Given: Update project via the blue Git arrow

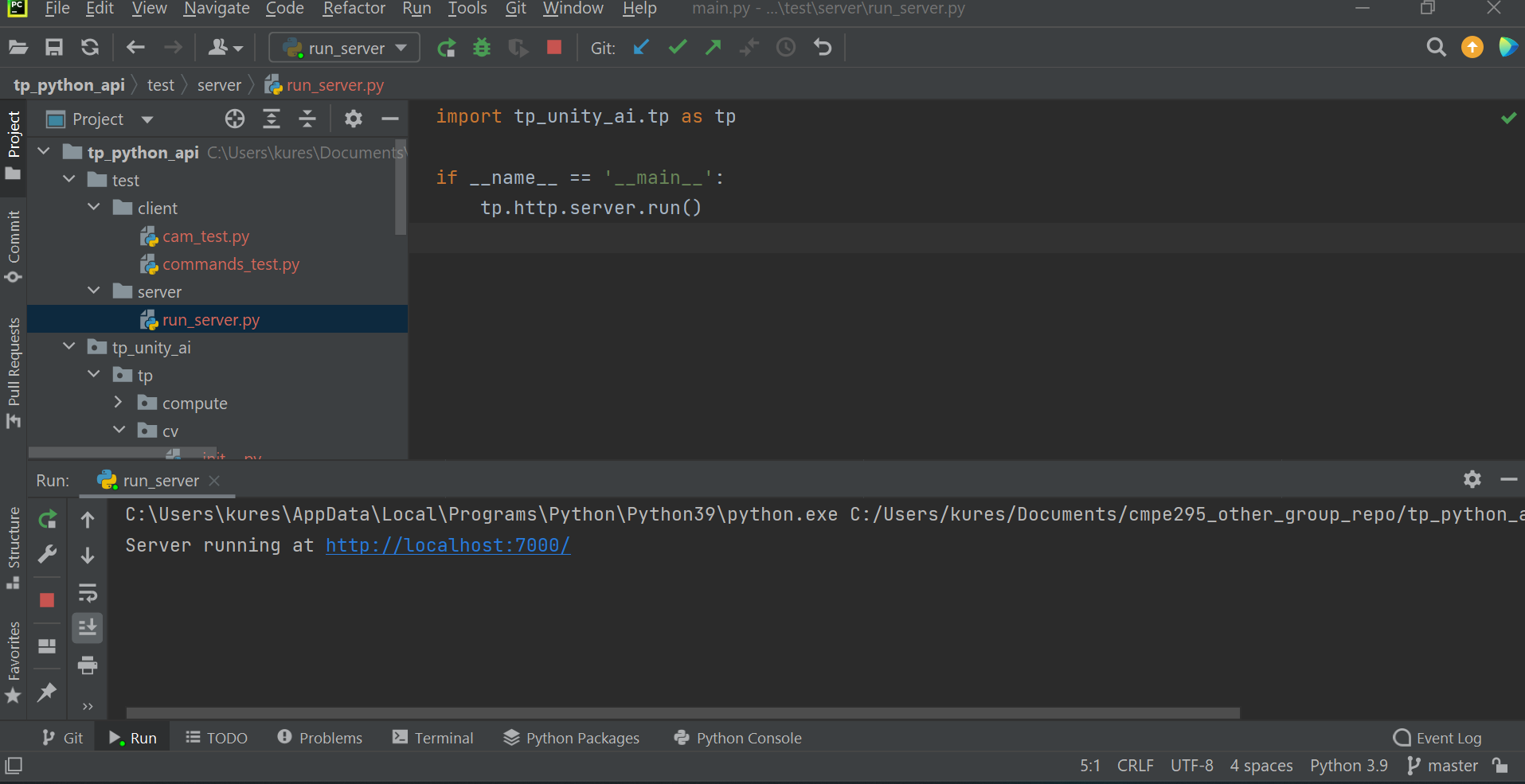Looking at the screenshot, I should coord(641,47).
